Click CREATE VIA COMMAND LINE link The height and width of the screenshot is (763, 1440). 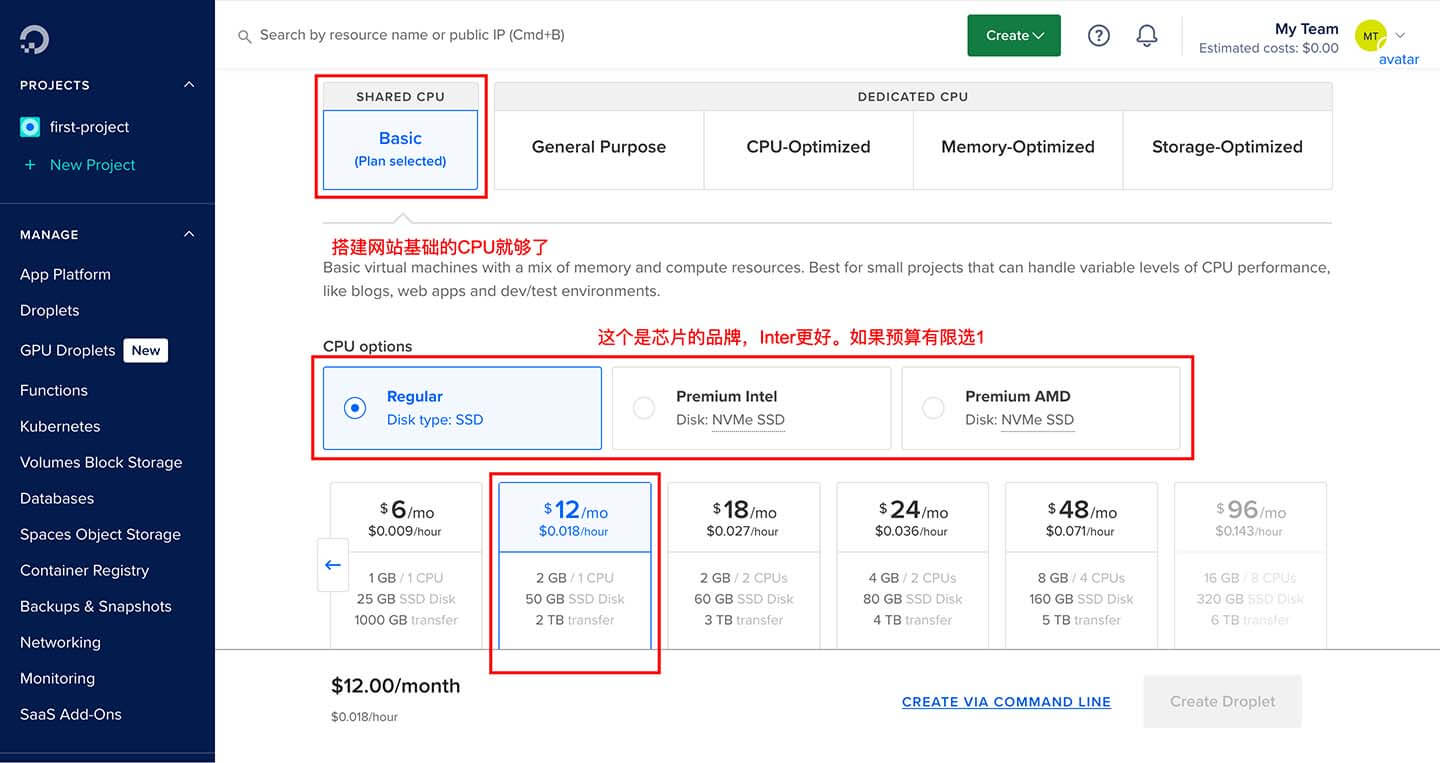pos(1006,702)
